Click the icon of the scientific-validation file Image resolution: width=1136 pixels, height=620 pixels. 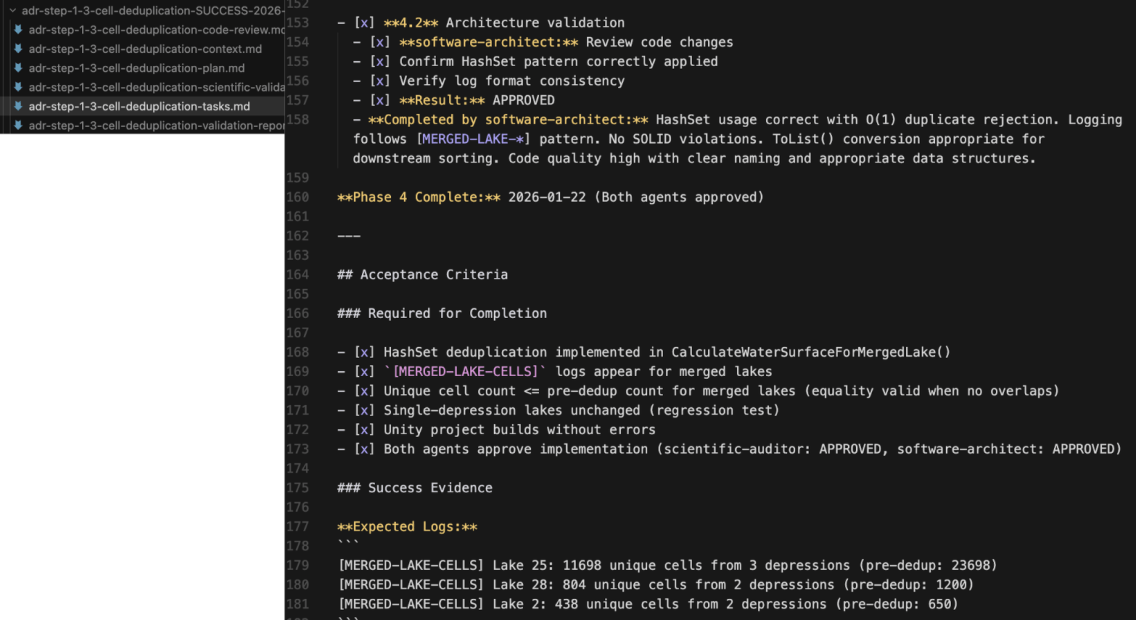pyautogui.click(x=18, y=87)
